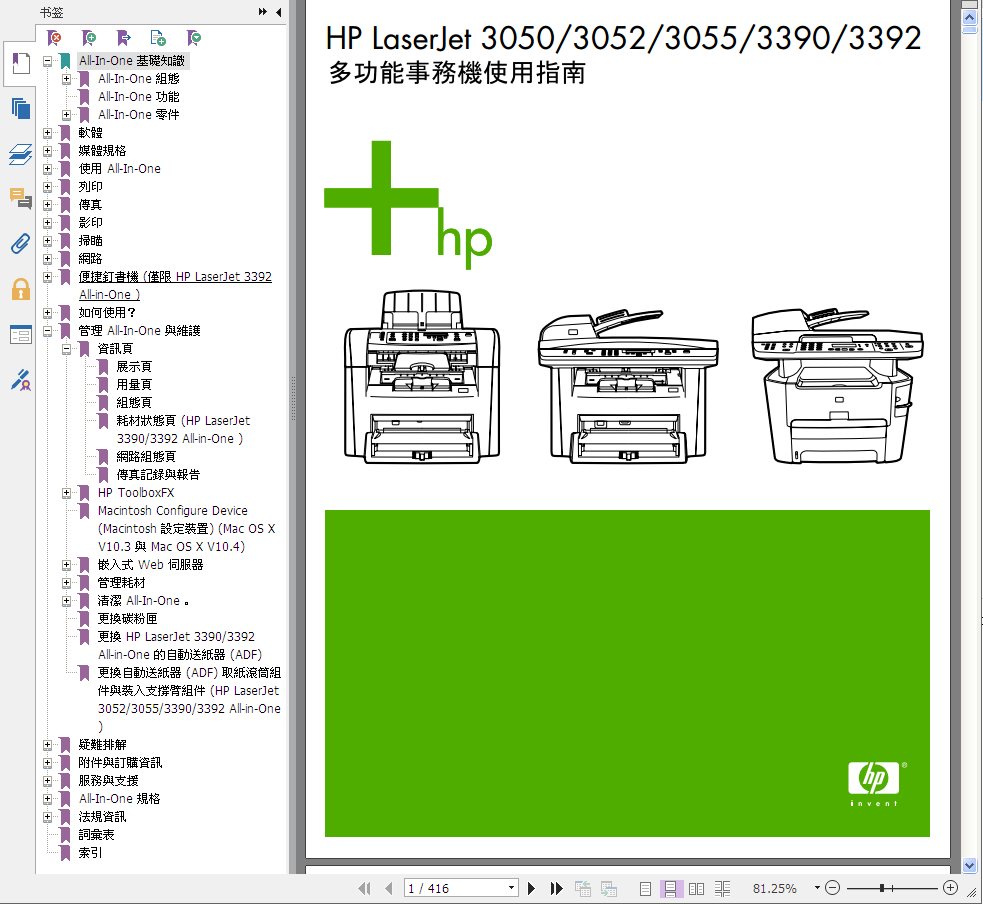Viewport: 983px width, 904px height.
Task: Switch to continuous facing view mode
Action: pyautogui.click(x=722, y=888)
